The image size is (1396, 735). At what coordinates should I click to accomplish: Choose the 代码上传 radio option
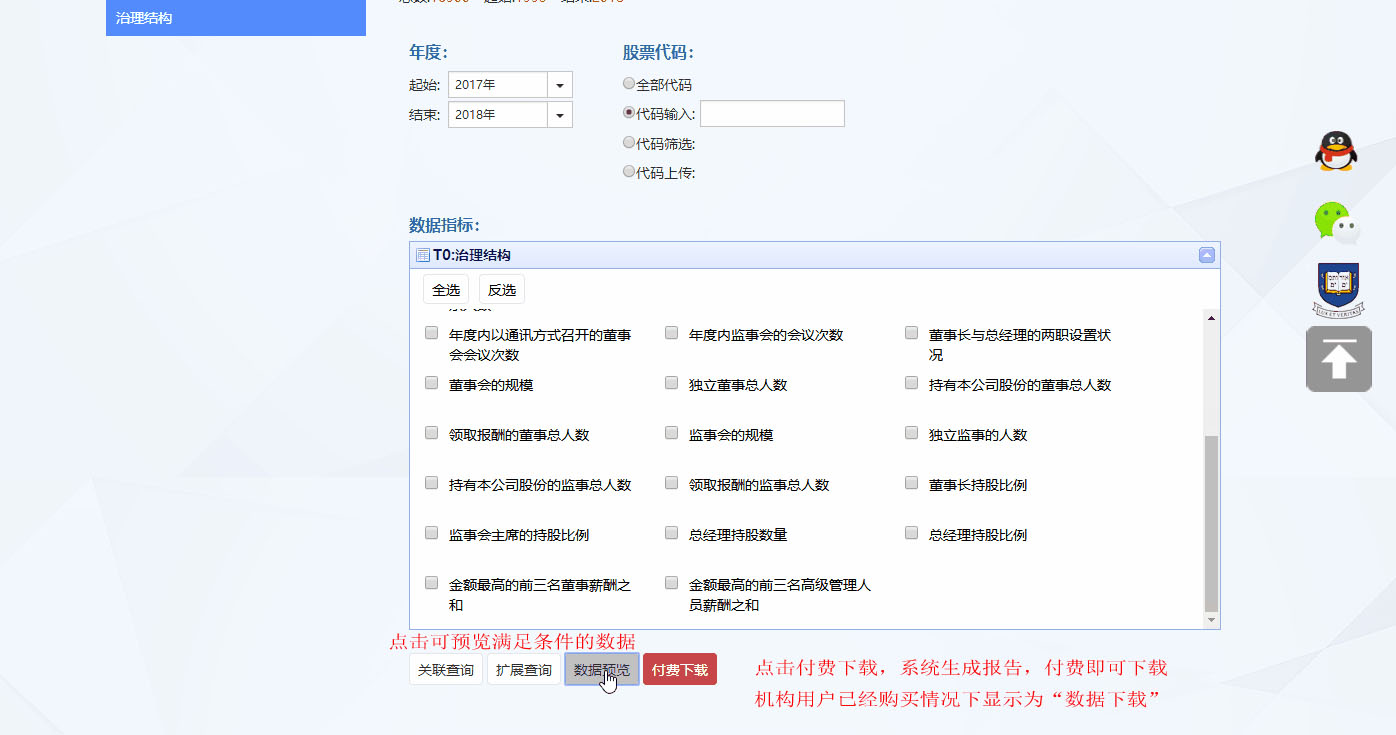pyautogui.click(x=629, y=172)
